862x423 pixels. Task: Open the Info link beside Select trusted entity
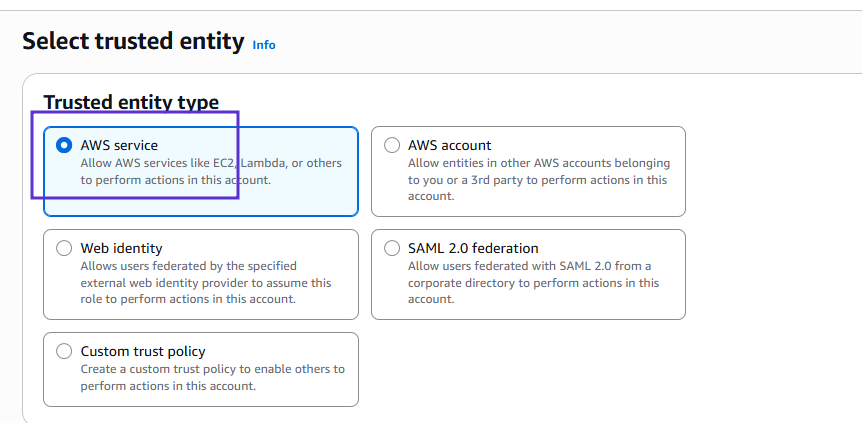(264, 45)
